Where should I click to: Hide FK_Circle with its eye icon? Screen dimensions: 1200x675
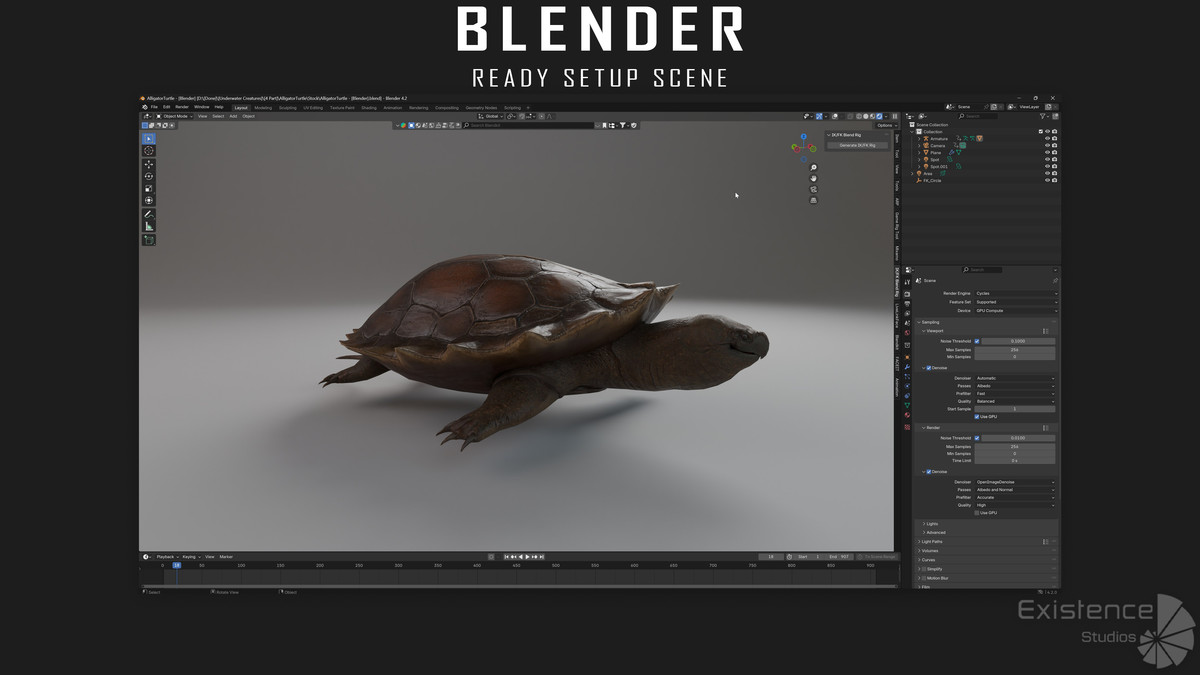click(x=1047, y=180)
